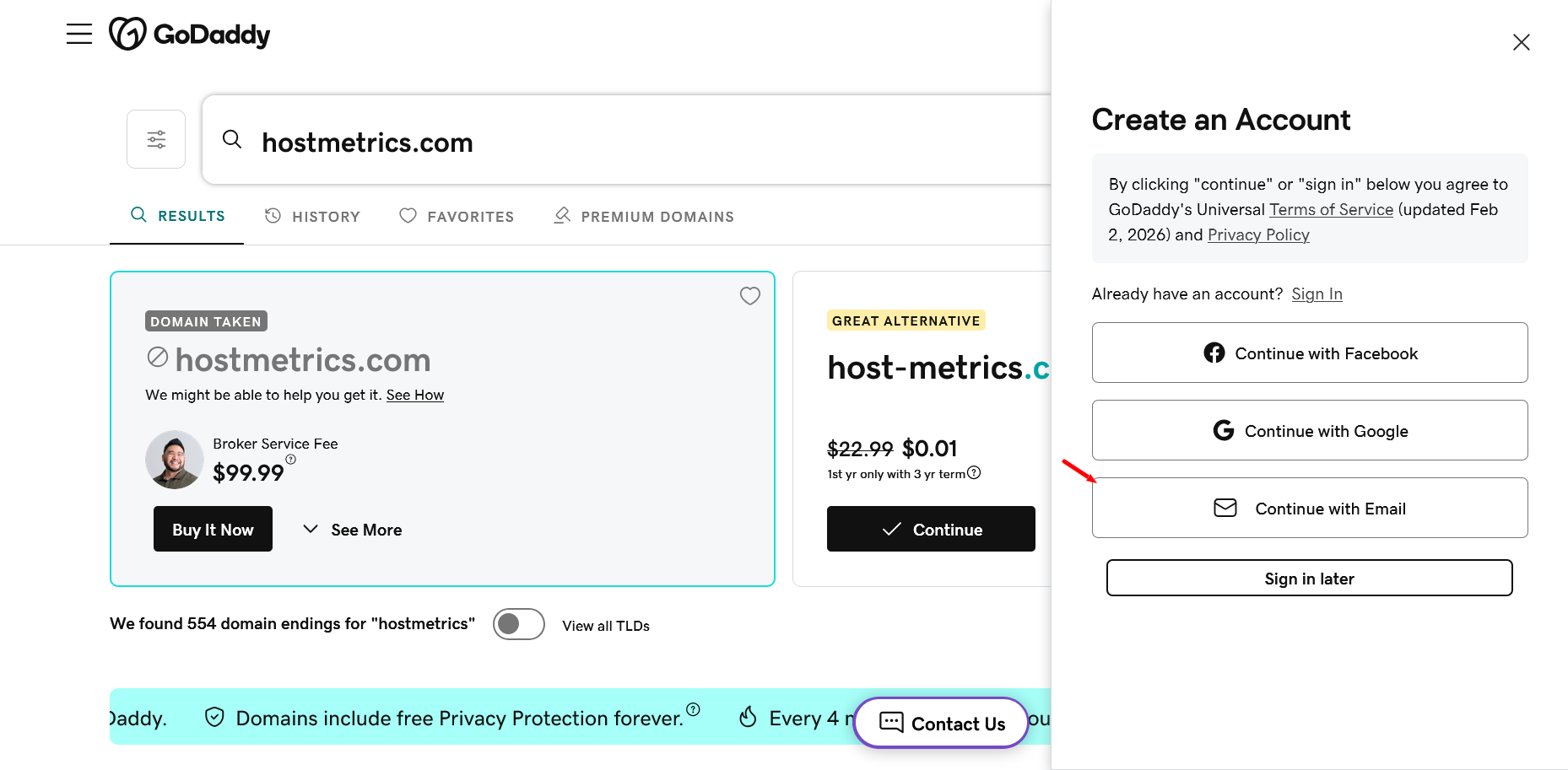Open the search filters settings icon
Image resolution: width=1568 pixels, height=770 pixels.
coord(156,139)
